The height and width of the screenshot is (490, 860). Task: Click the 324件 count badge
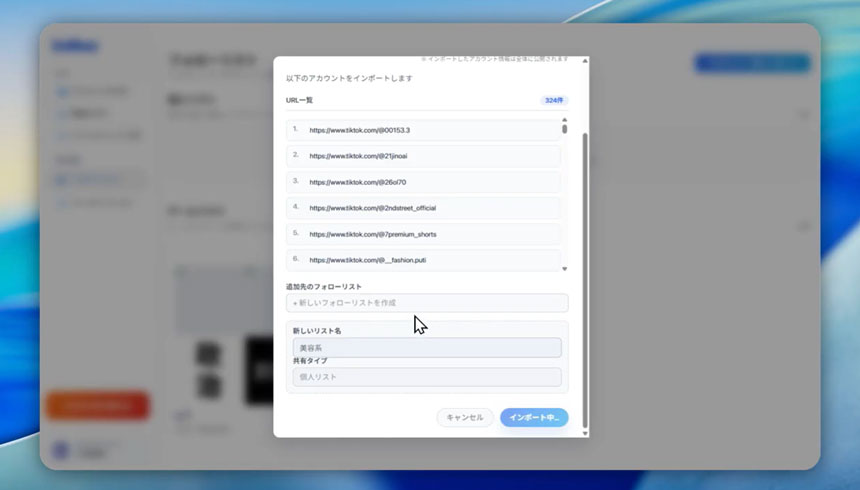click(x=554, y=100)
